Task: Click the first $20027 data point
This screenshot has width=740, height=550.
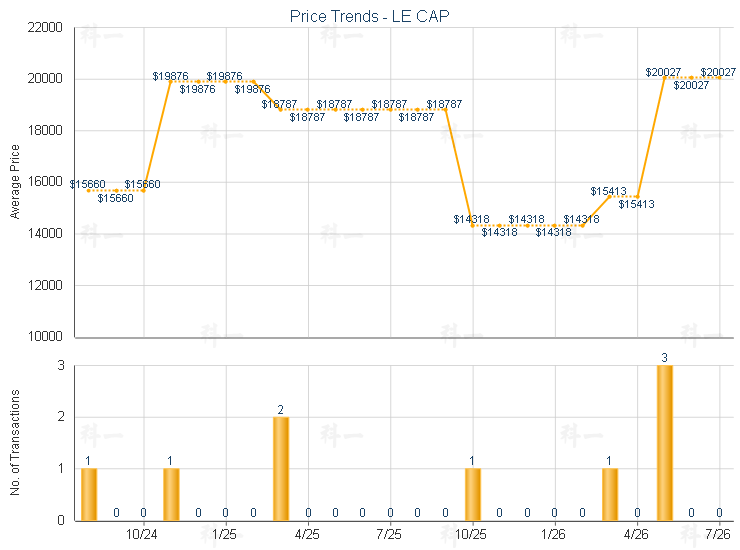Action: (664, 77)
